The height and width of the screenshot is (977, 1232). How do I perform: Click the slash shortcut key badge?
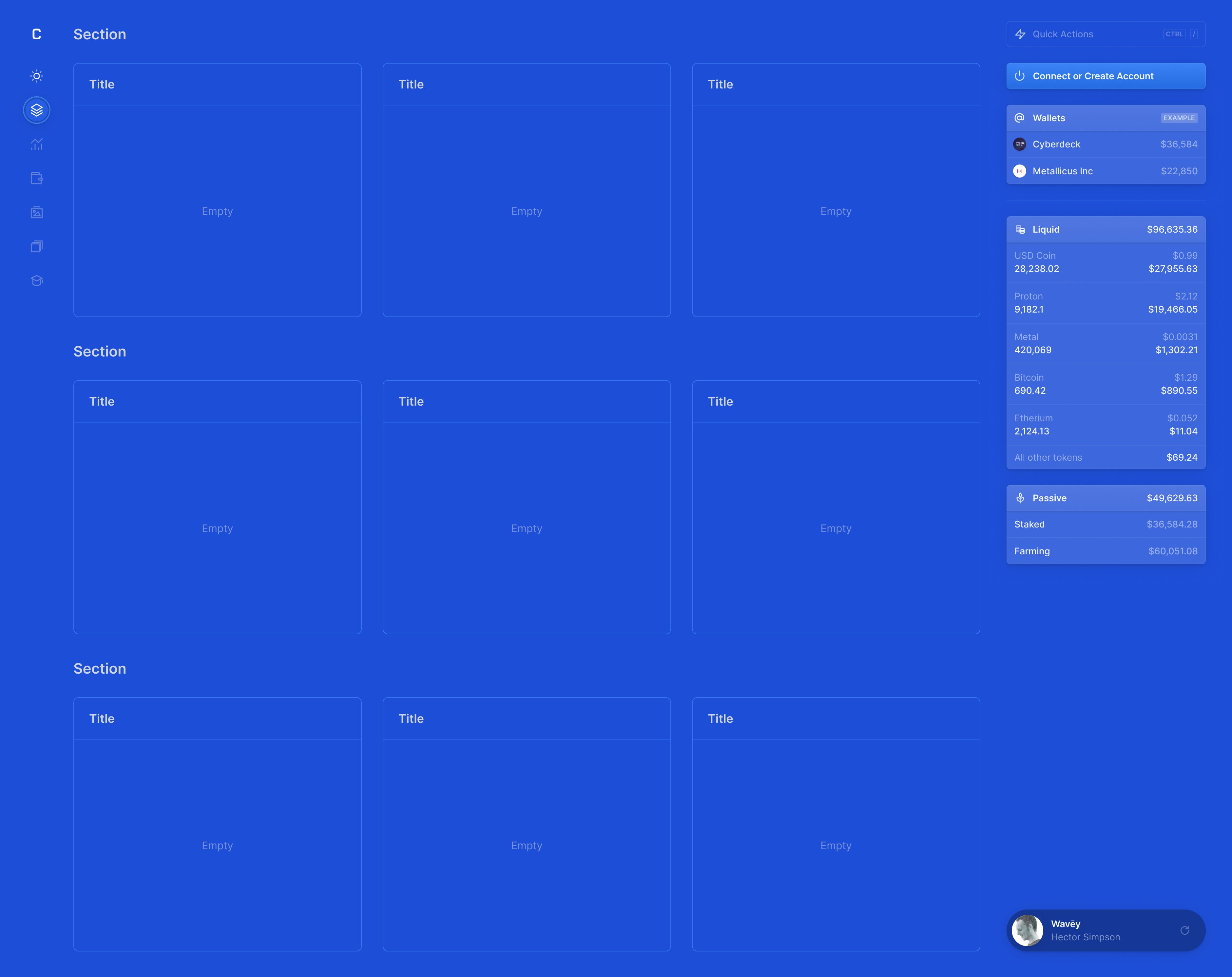[x=1194, y=34]
